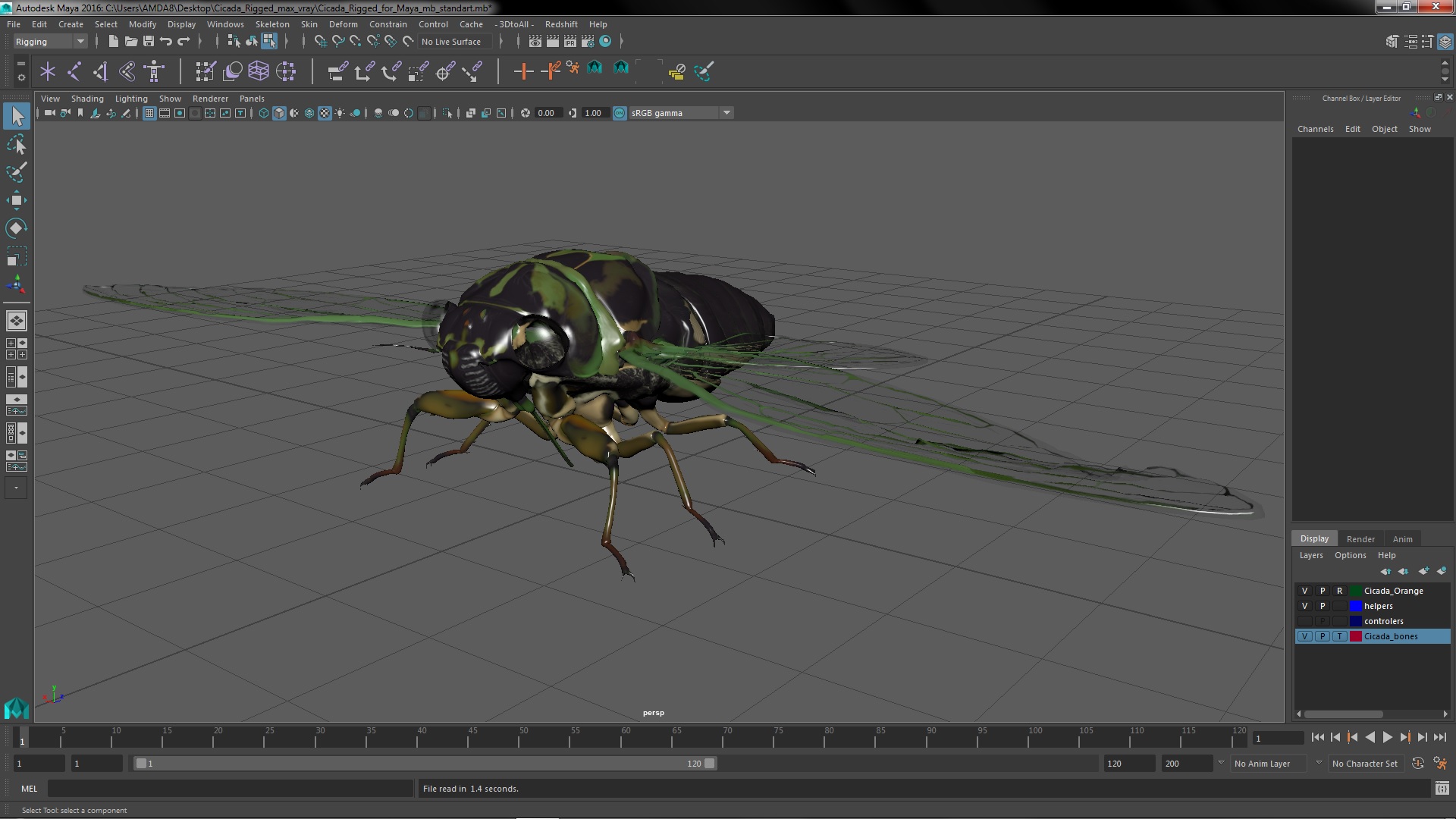Open the Layers menu in Layer Editor
This screenshot has width=1456, height=819.
[x=1310, y=555]
